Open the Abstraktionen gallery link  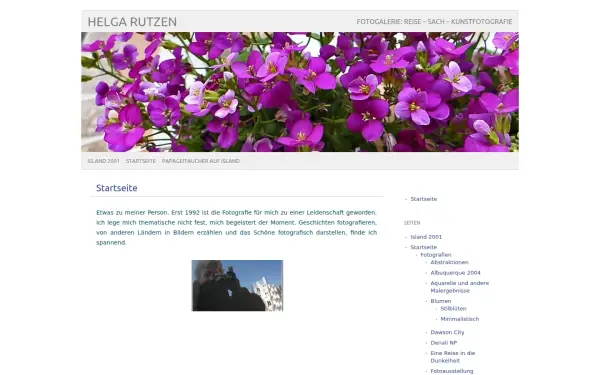point(449,262)
